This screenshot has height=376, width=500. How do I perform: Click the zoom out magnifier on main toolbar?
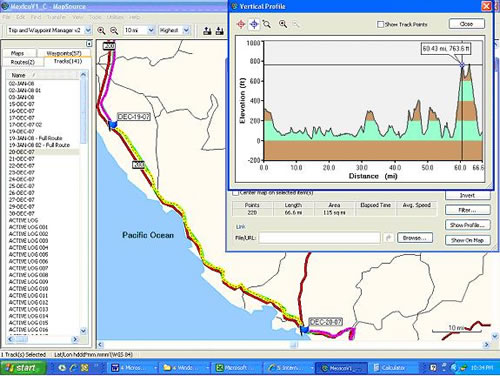pyautogui.click(x=114, y=31)
